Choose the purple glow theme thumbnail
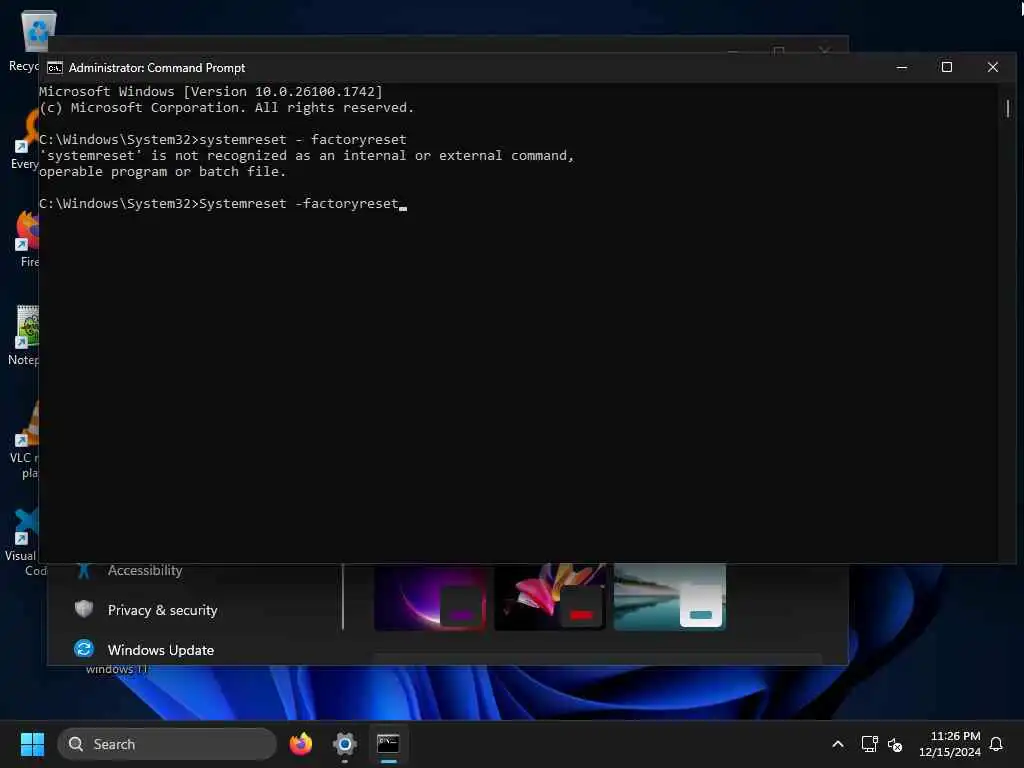Viewport: 1024px width, 768px height. [x=430, y=597]
